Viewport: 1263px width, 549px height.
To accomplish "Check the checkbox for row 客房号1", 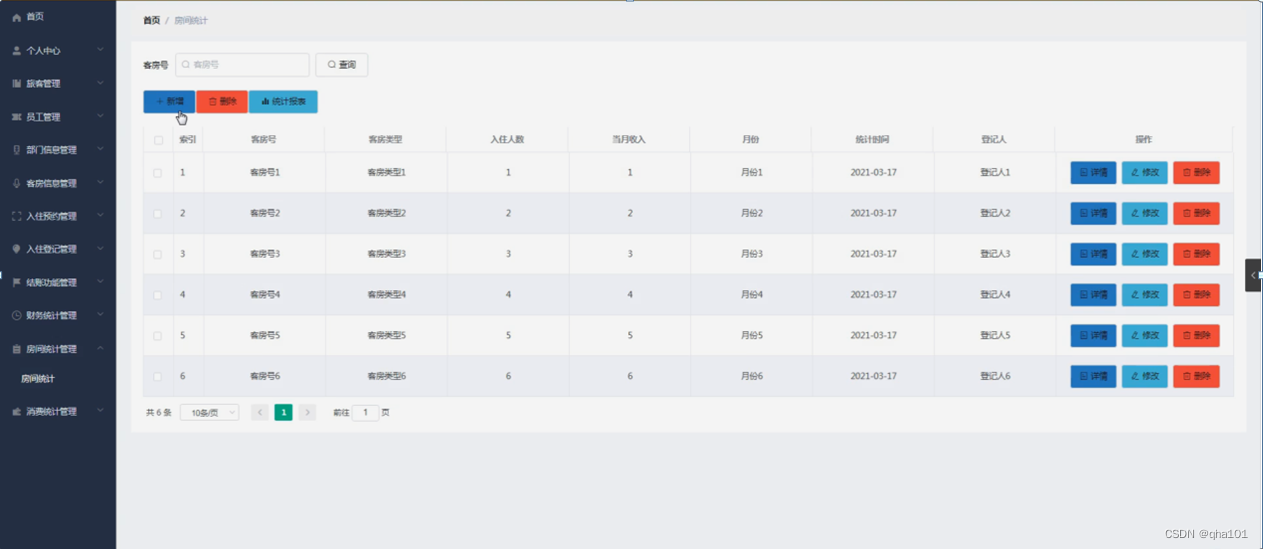I will [157, 173].
